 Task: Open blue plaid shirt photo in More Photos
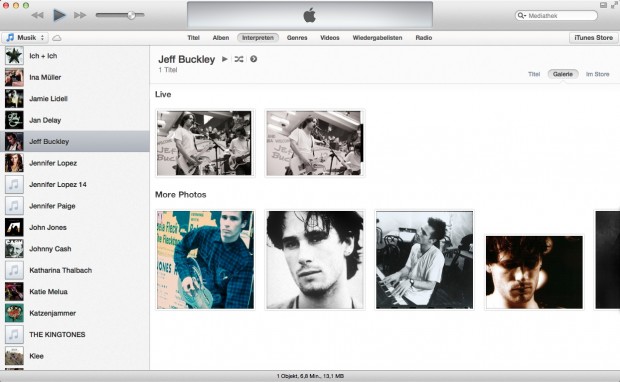click(205, 260)
